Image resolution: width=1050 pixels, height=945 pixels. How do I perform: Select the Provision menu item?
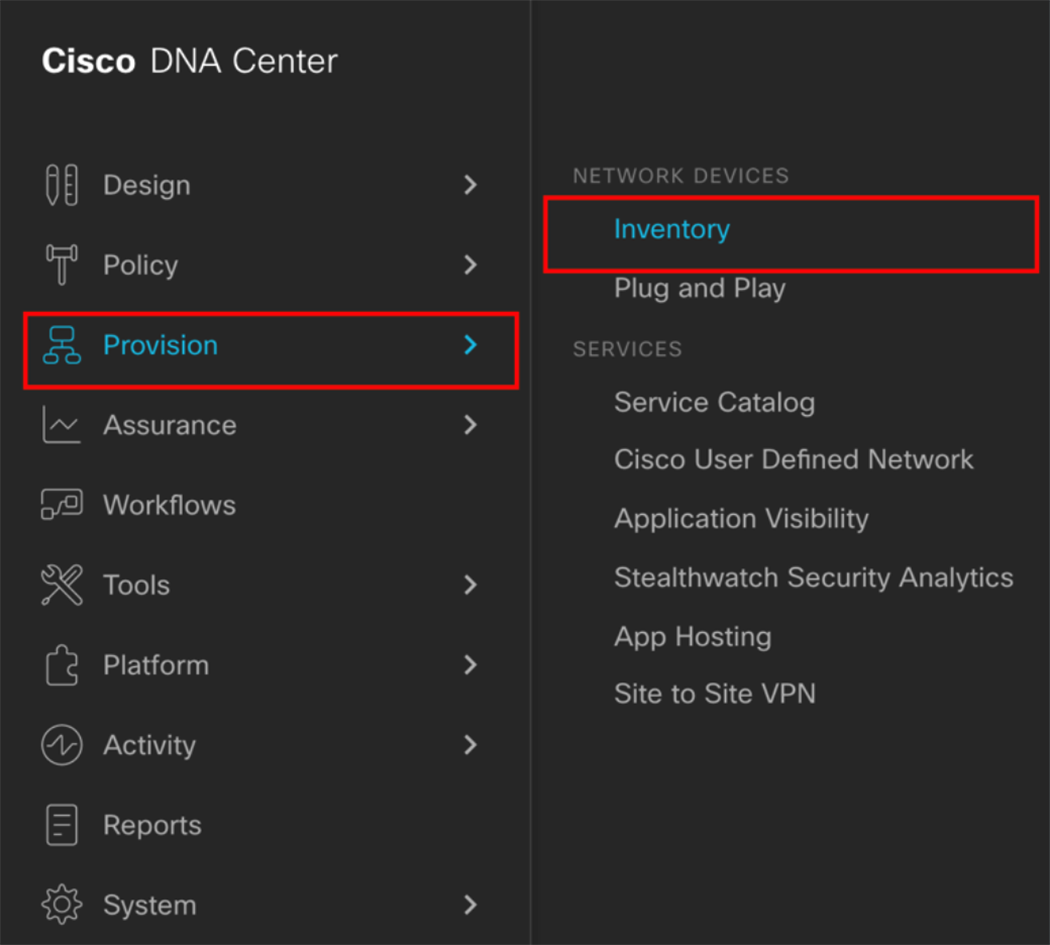click(161, 345)
